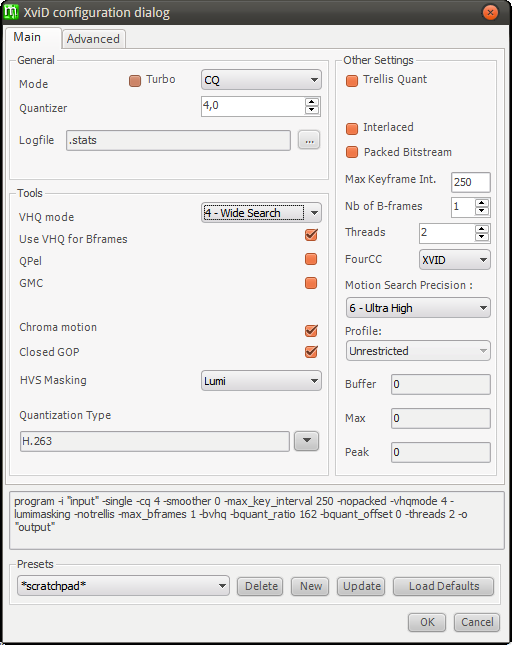Open the Motion Search Precision dropdown

[418, 308]
